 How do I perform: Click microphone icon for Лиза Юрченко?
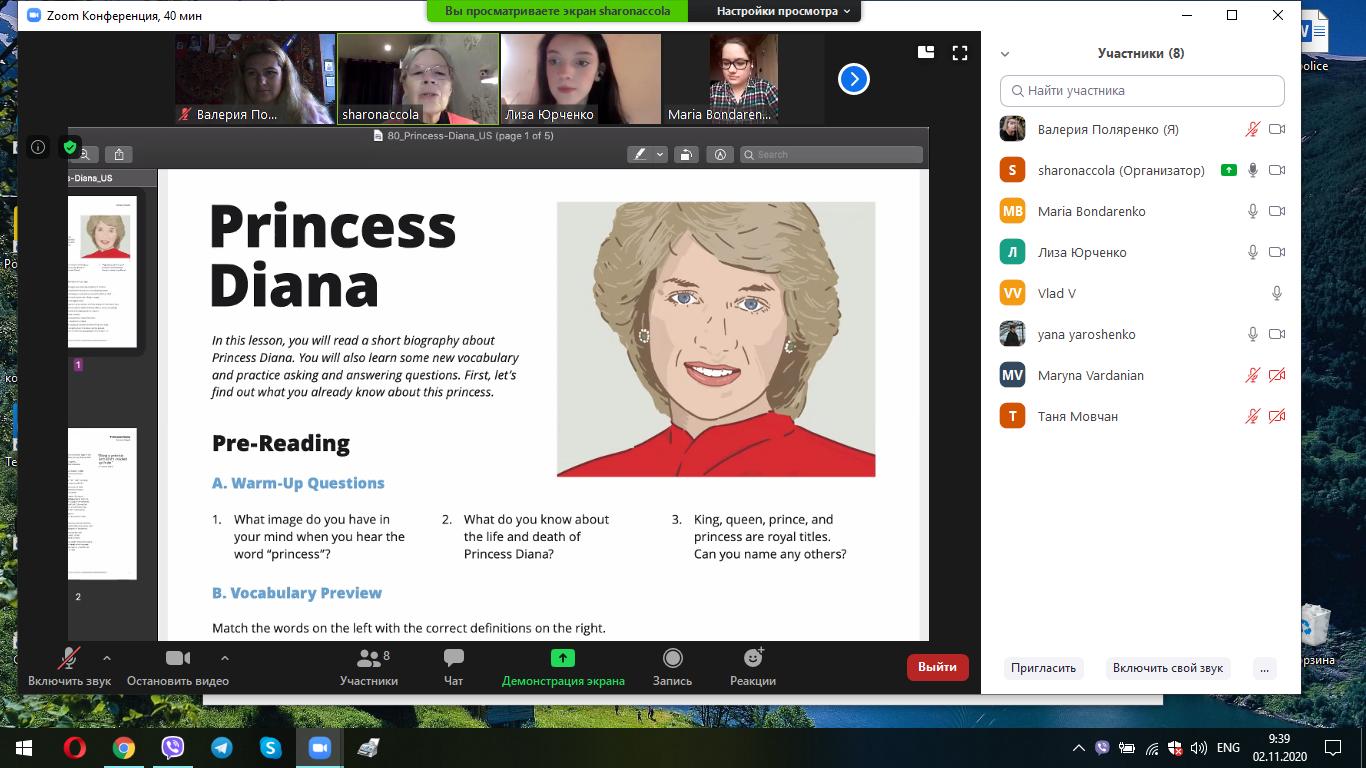click(1252, 252)
